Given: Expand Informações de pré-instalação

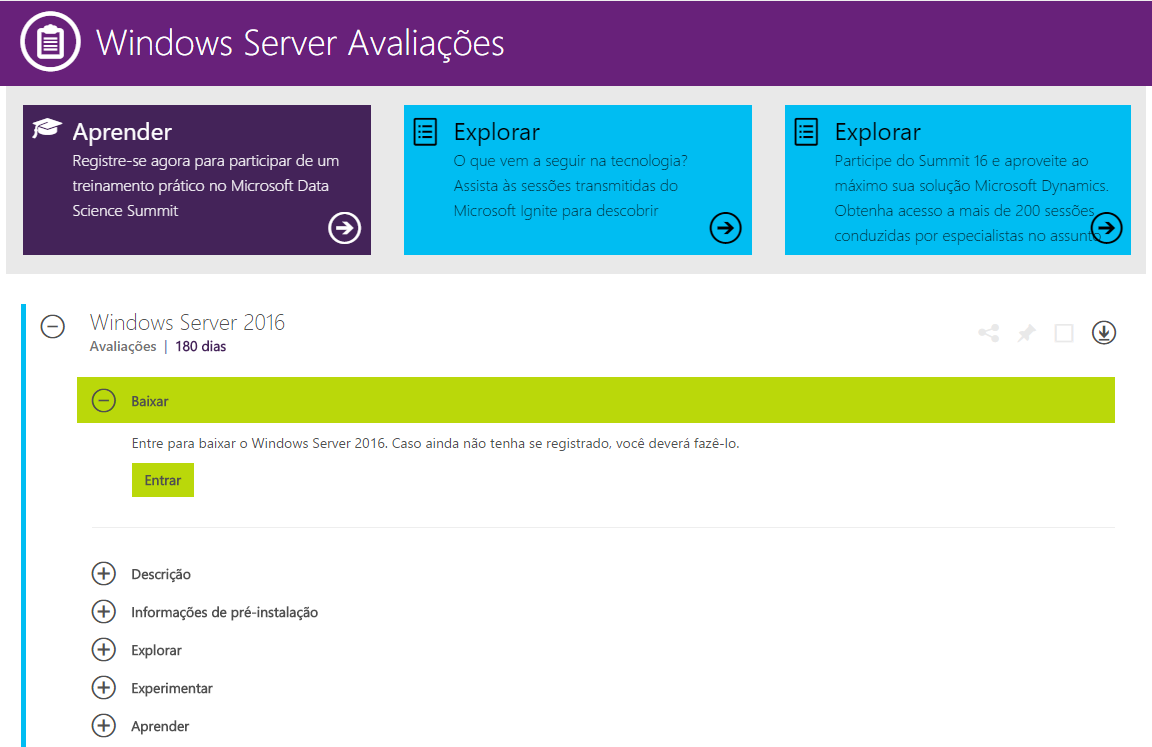Looking at the screenshot, I should (104, 611).
